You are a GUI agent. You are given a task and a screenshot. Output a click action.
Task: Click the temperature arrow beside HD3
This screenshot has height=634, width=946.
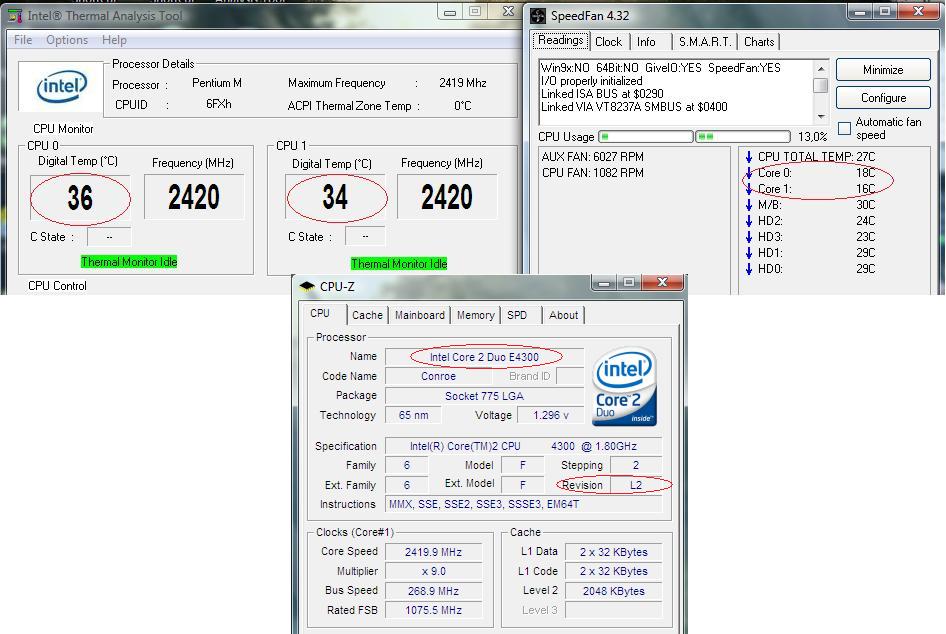coord(749,237)
